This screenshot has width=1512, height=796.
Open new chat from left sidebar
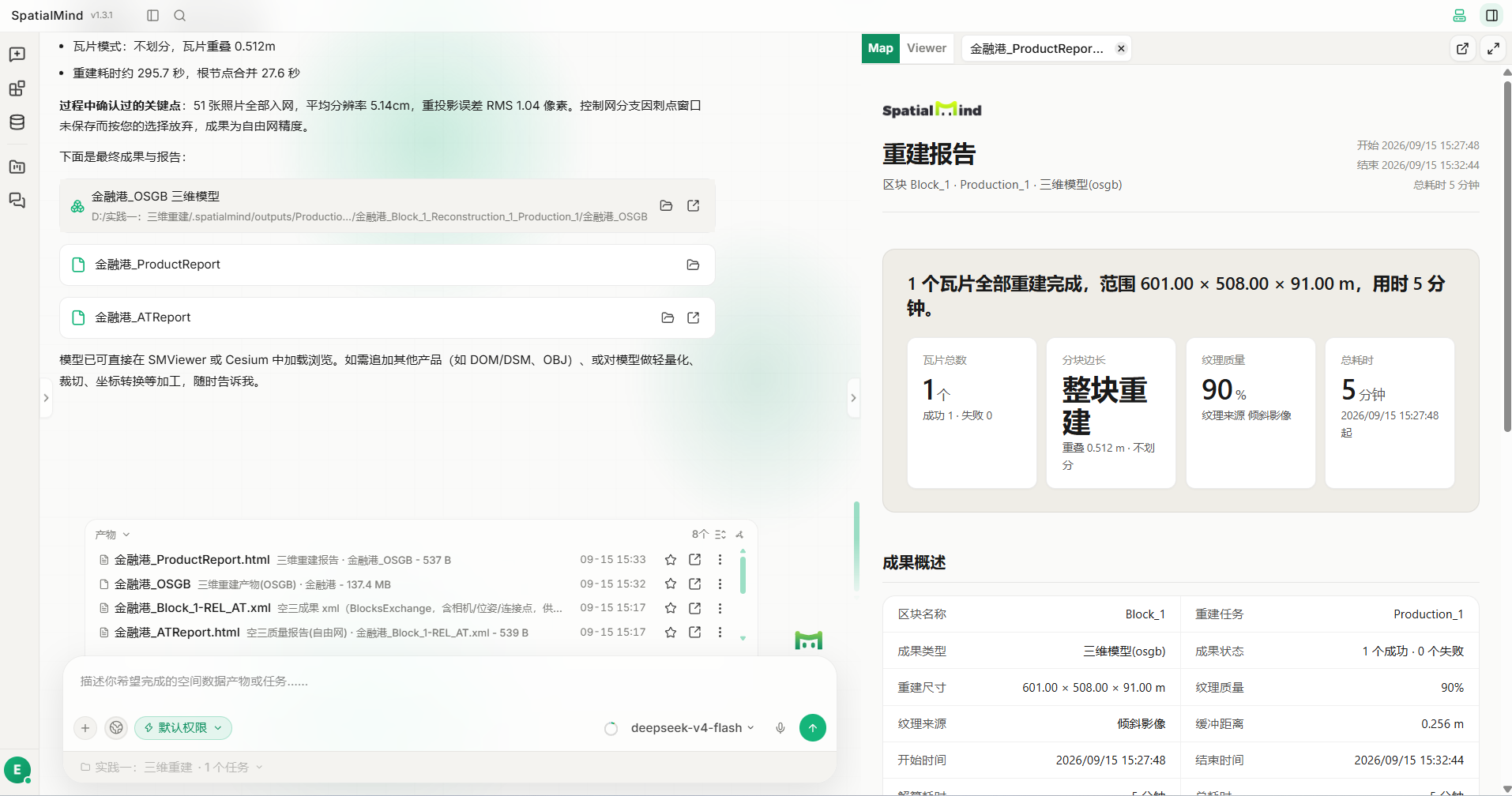pos(17,54)
